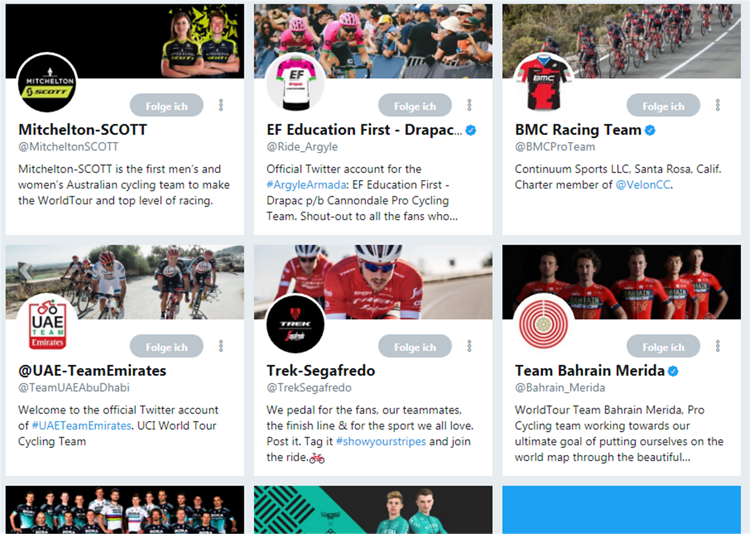This screenshot has height=534, width=750.
Task: Open the #showyourstripes hashtag
Action: [x=381, y=442]
